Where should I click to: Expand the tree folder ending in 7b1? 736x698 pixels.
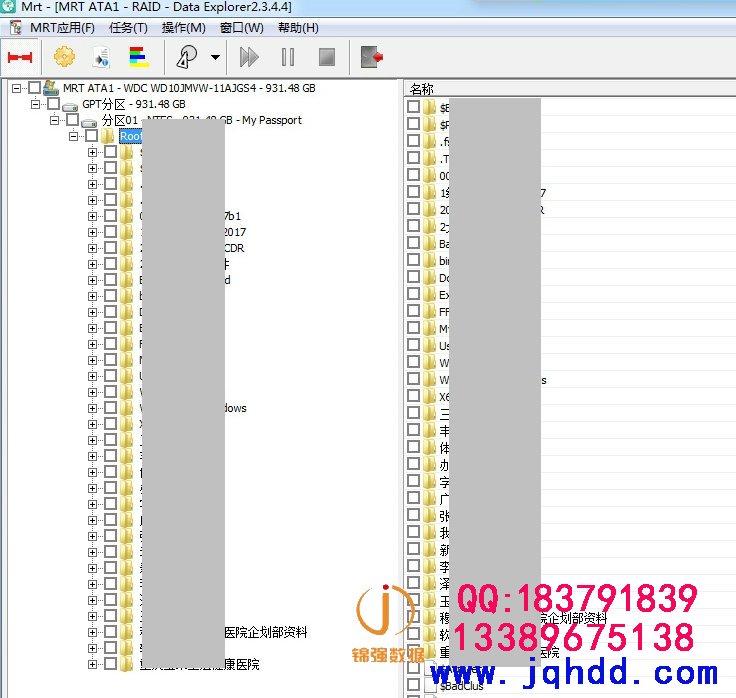(92, 216)
